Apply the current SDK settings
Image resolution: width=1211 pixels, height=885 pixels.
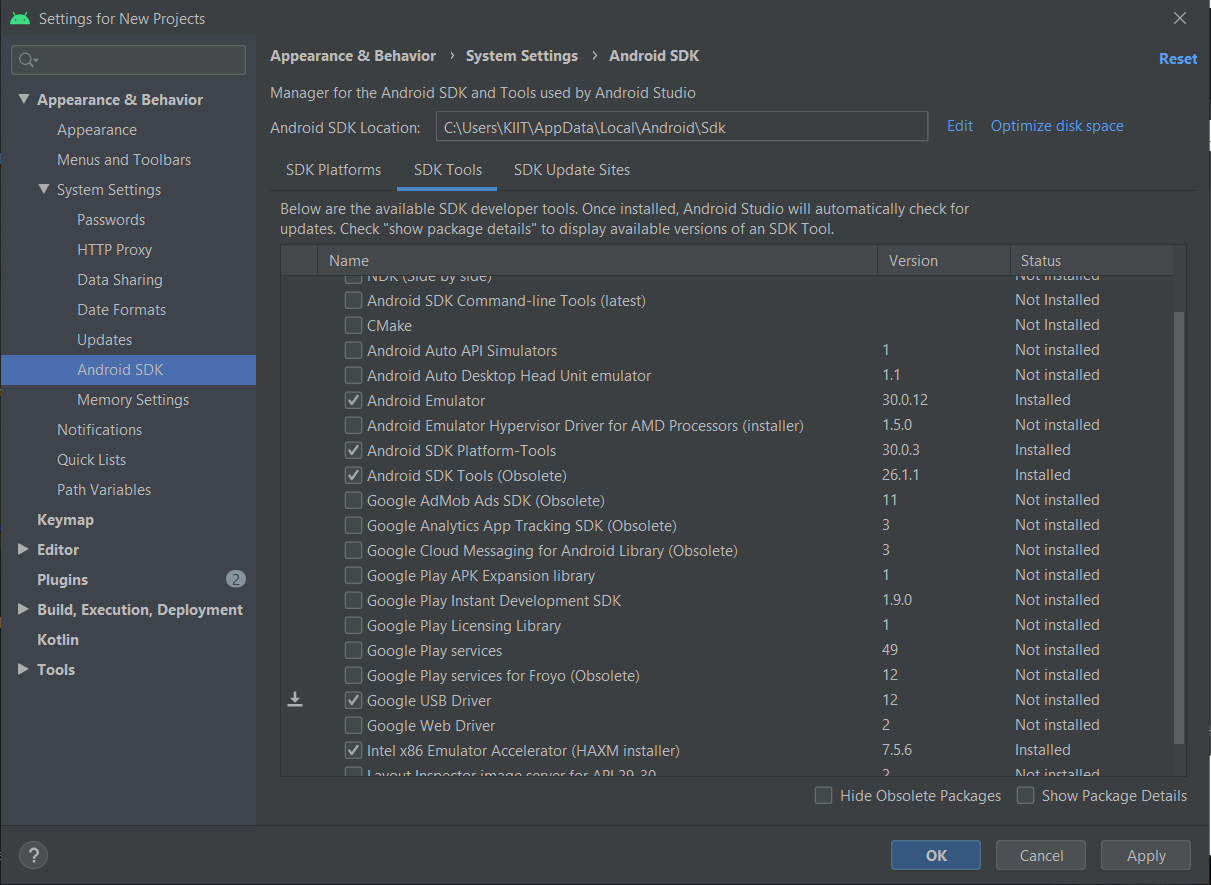1144,855
